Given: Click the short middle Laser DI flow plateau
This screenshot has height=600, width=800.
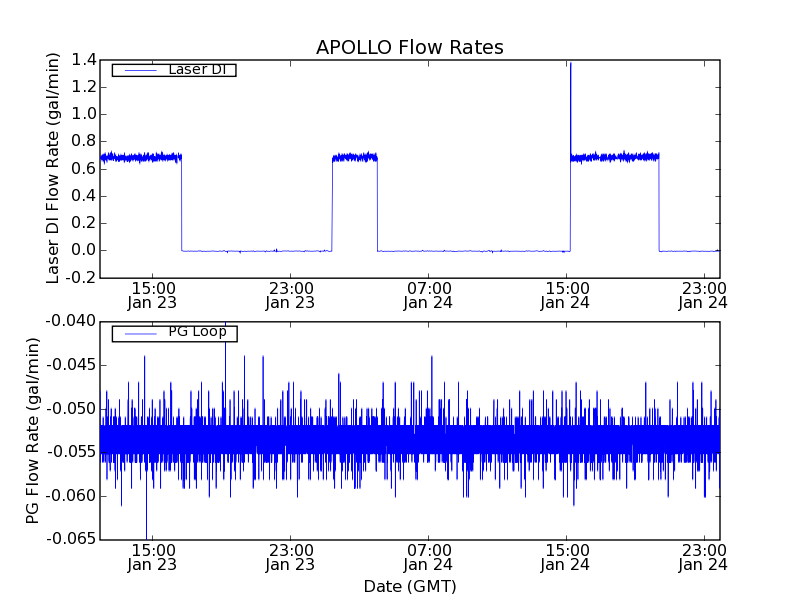Looking at the screenshot, I should click(x=355, y=157).
